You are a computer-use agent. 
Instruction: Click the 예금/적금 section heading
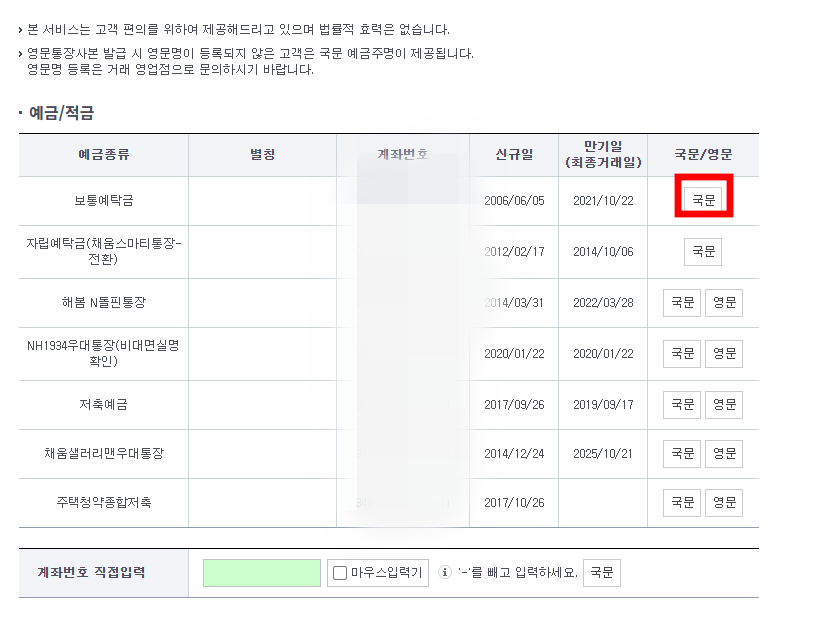[x=62, y=113]
